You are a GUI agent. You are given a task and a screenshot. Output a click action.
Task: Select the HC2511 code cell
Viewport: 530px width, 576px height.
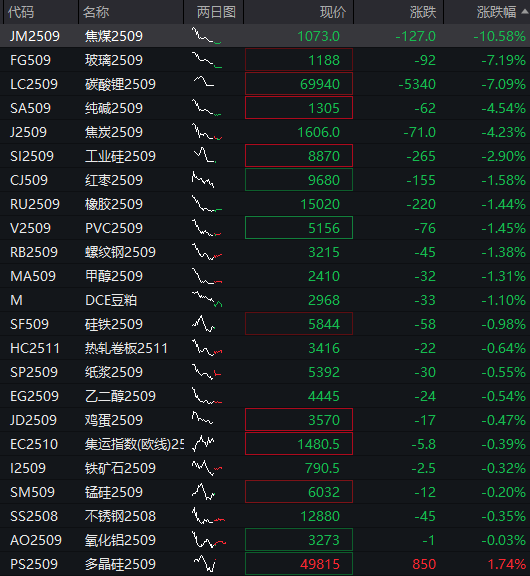click(x=35, y=348)
